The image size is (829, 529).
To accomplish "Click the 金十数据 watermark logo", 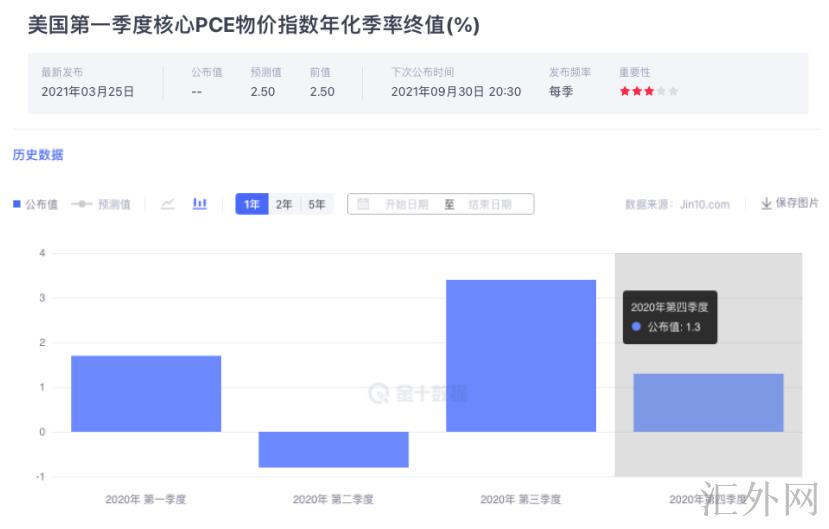I will (x=416, y=393).
